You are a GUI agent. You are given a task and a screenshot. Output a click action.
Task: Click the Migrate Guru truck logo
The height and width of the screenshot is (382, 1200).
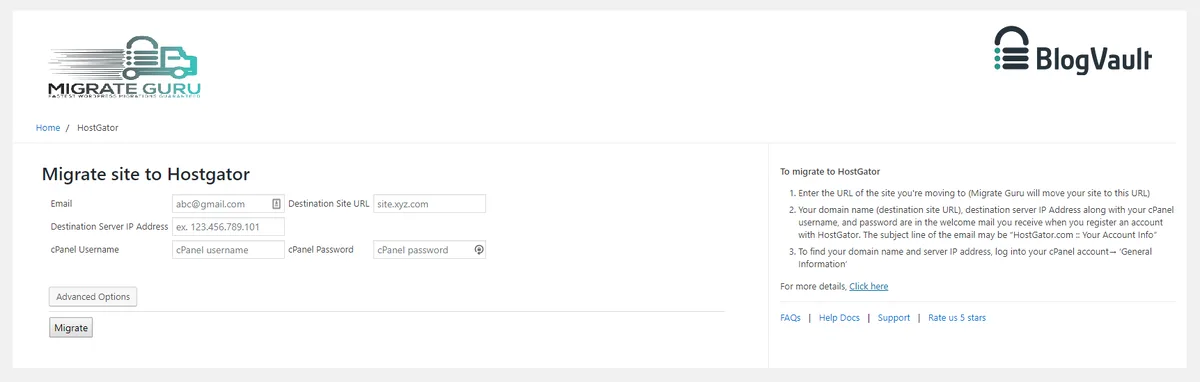coord(123,67)
